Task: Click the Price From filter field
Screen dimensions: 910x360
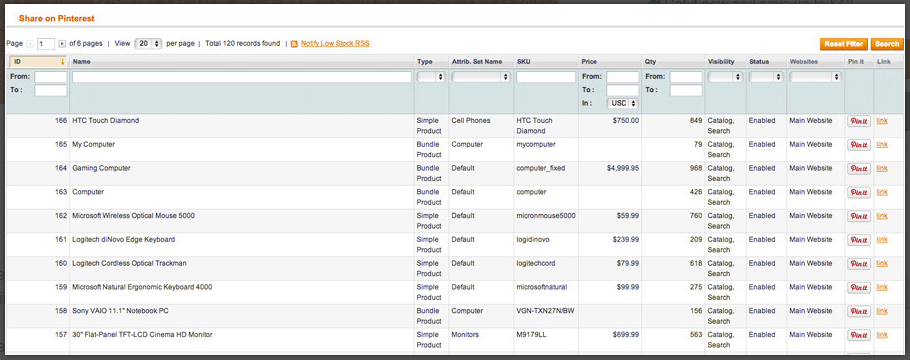Action: click(x=623, y=77)
